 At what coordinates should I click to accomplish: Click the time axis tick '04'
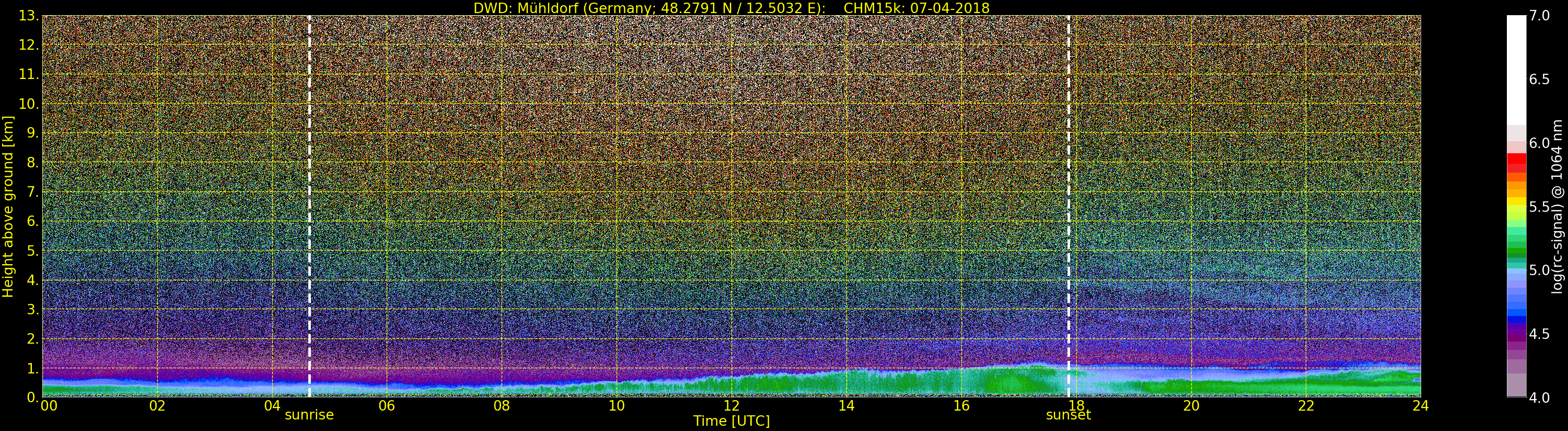point(272,405)
